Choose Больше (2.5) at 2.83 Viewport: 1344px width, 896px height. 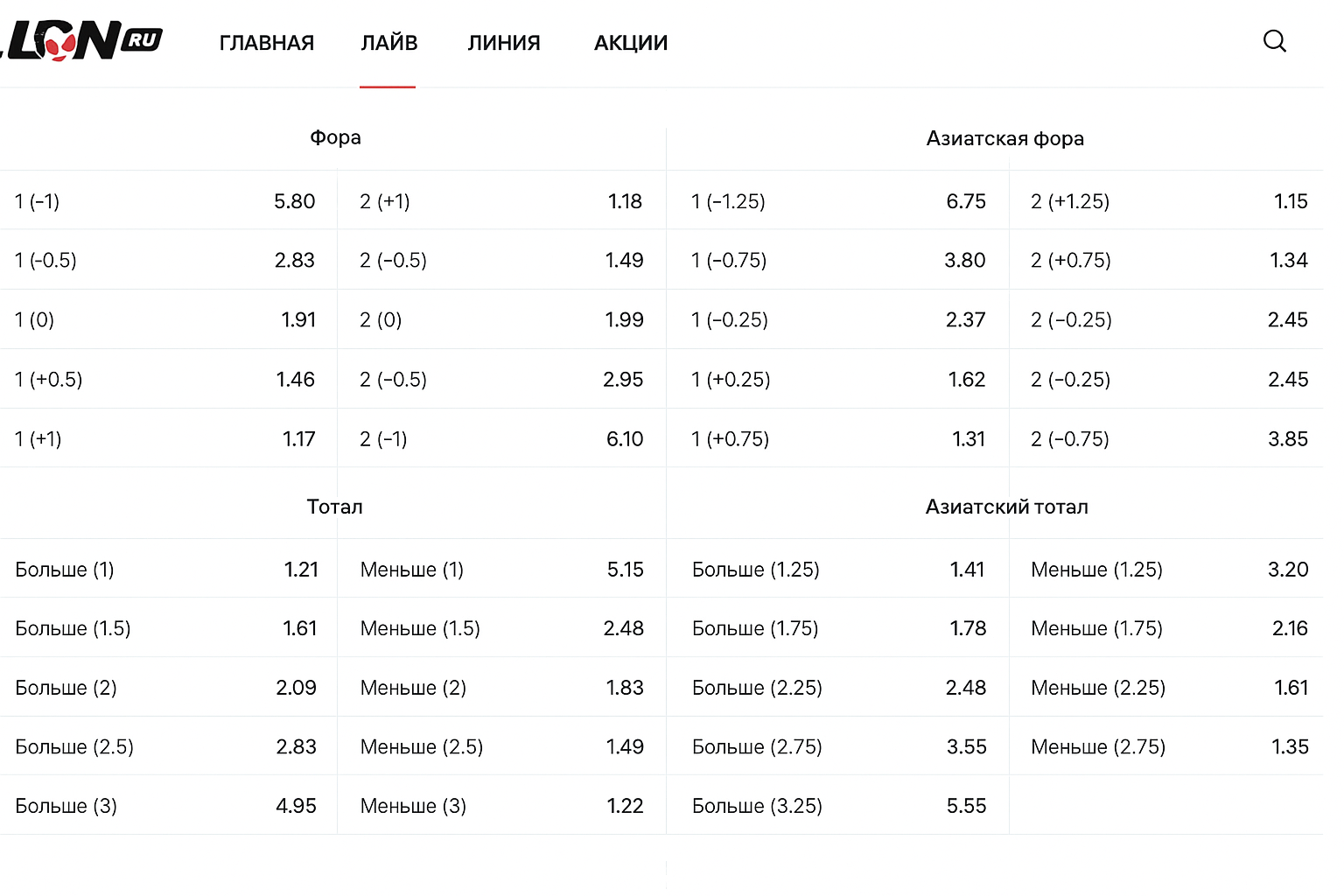[x=166, y=747]
